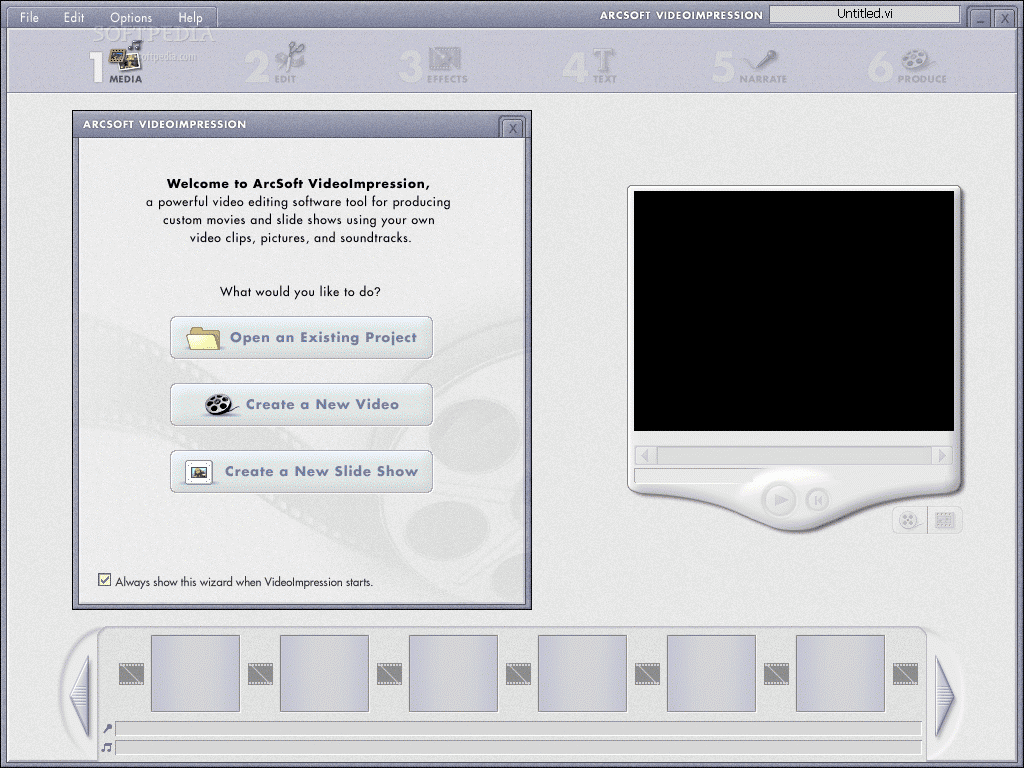Click Create a New Slide Show button

pyautogui.click(x=302, y=472)
